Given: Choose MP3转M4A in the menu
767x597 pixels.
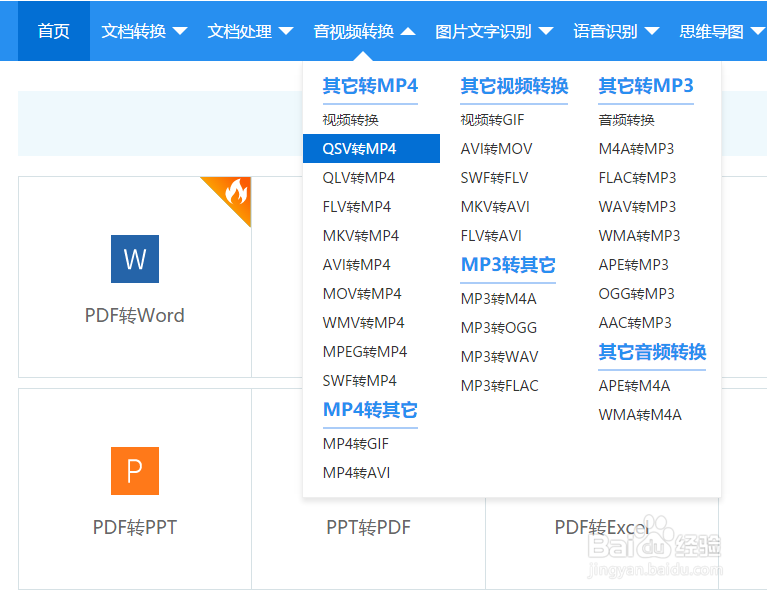Looking at the screenshot, I should (498, 298).
